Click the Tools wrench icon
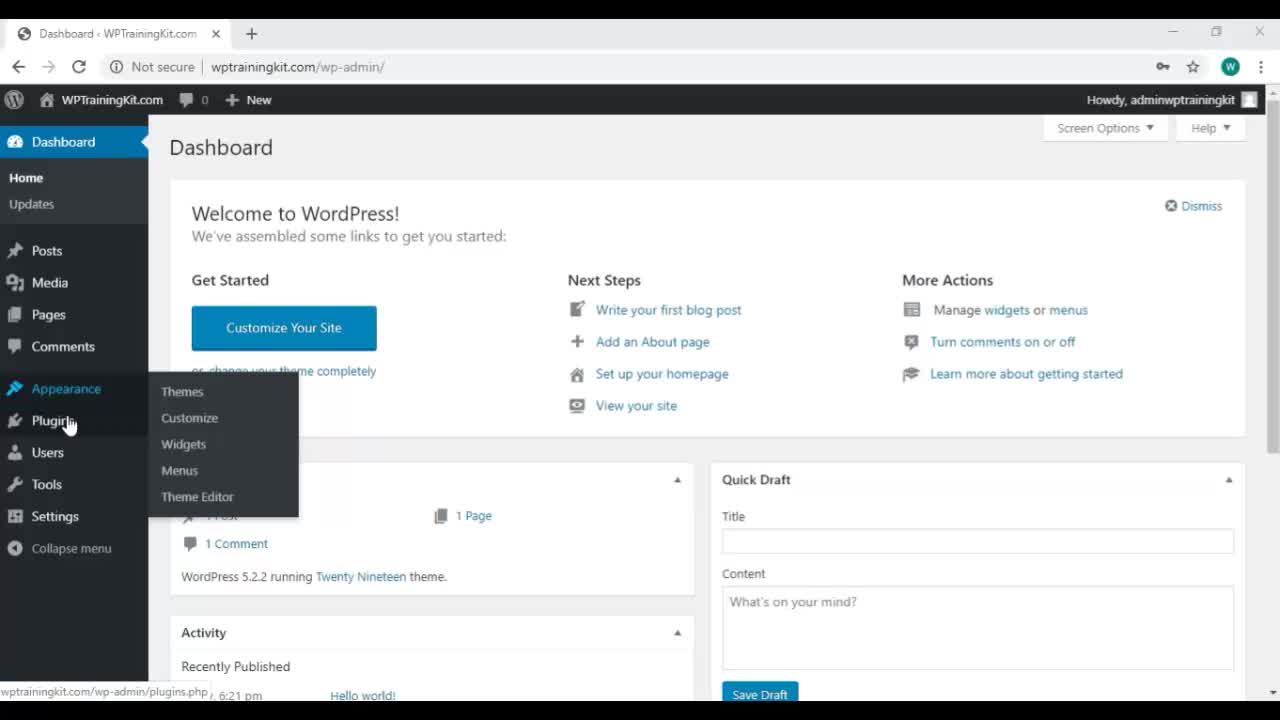Screen dimensions: 1280x720 (15, 485)
